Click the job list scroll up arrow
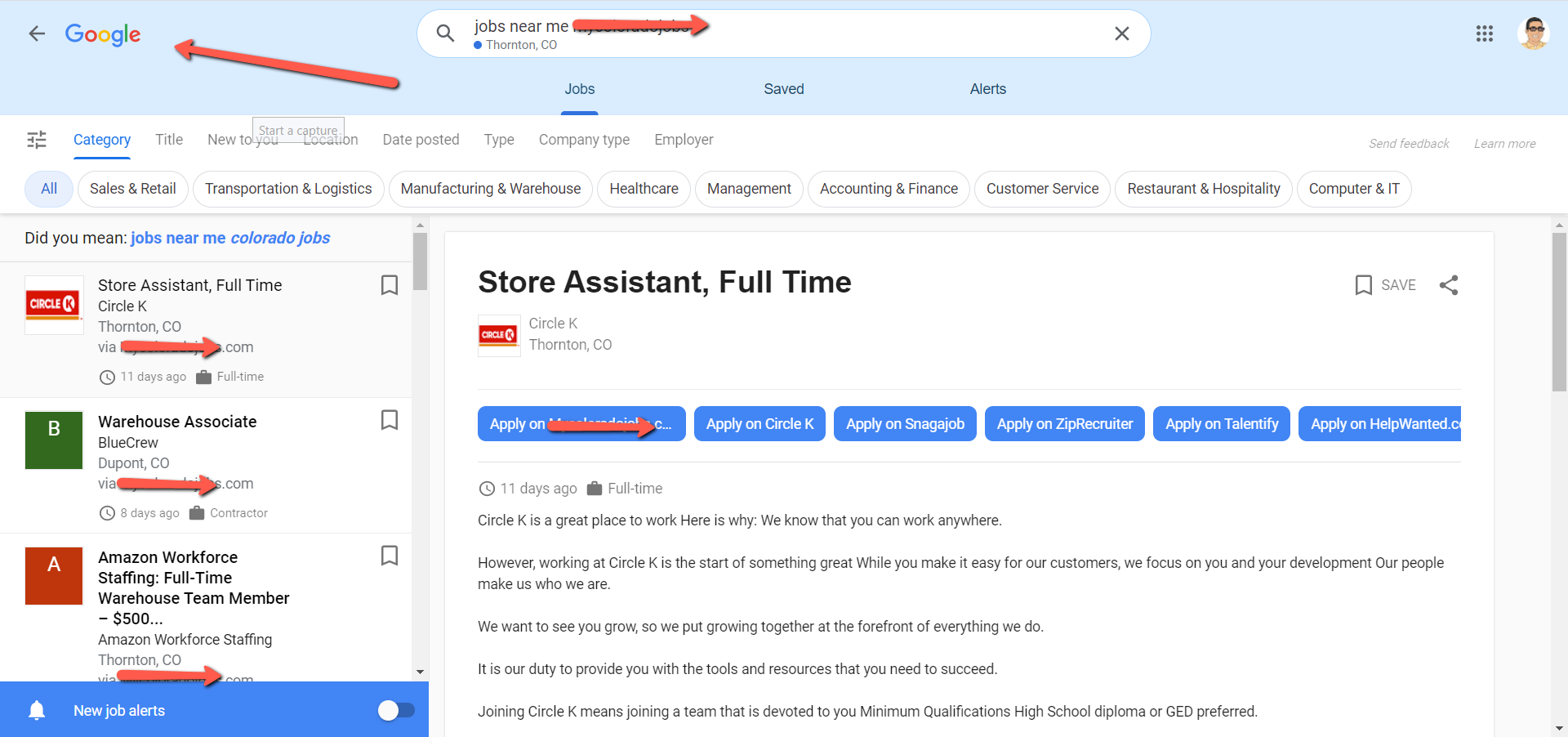 click(420, 225)
